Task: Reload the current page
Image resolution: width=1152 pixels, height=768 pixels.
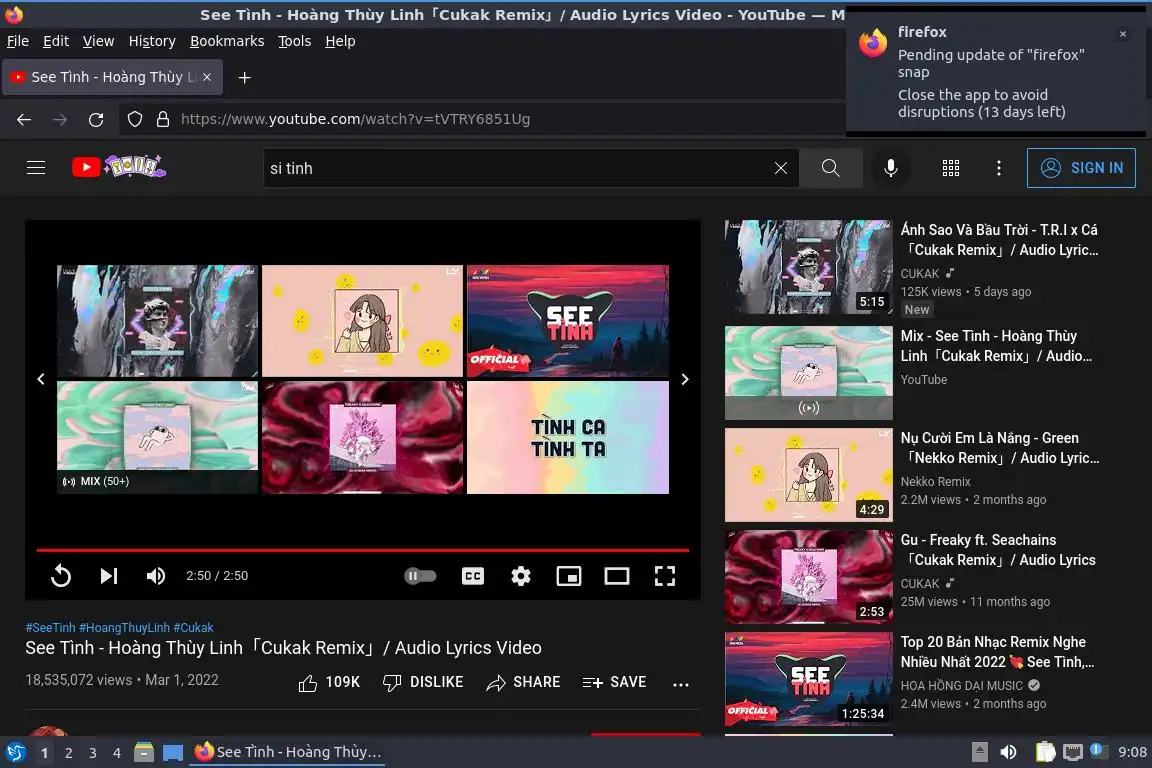Action: point(96,119)
